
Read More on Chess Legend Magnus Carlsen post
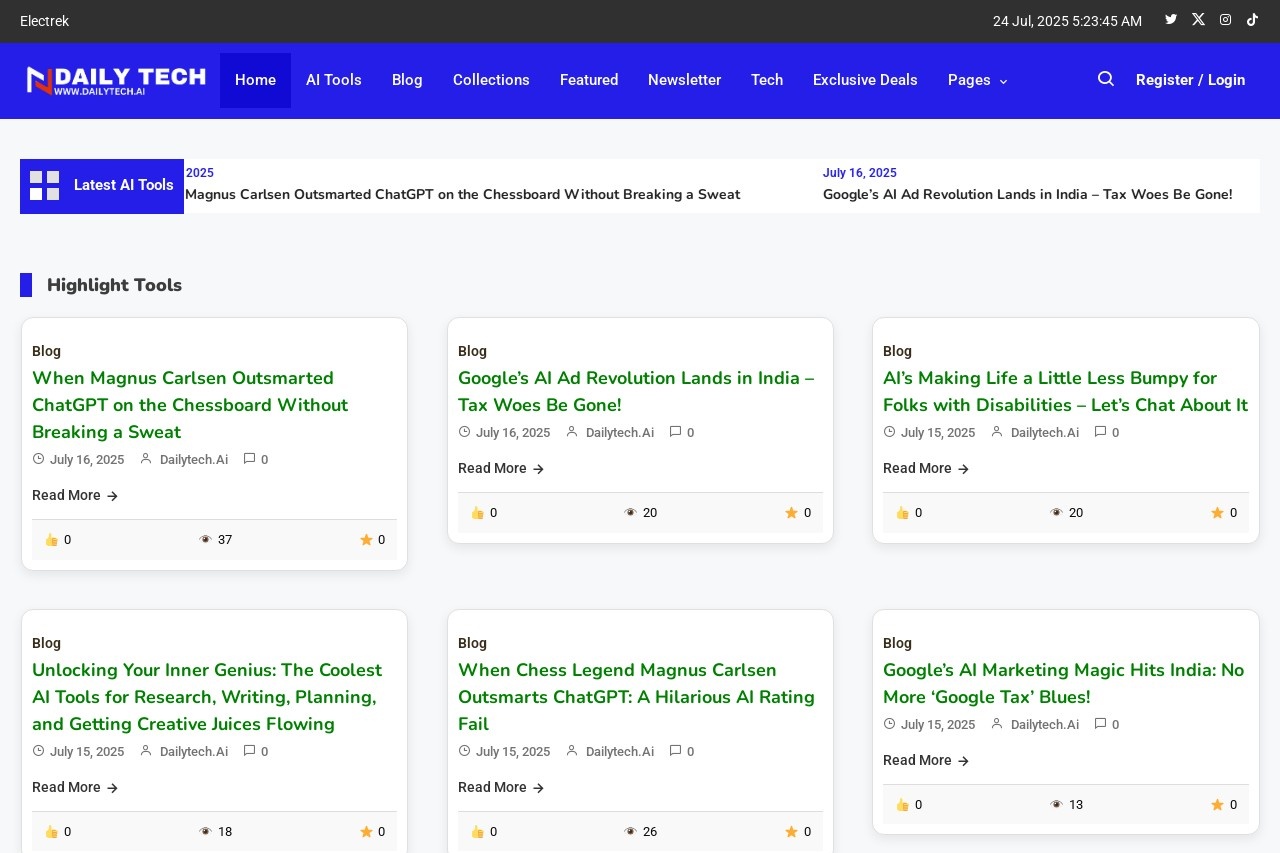tap(501, 787)
